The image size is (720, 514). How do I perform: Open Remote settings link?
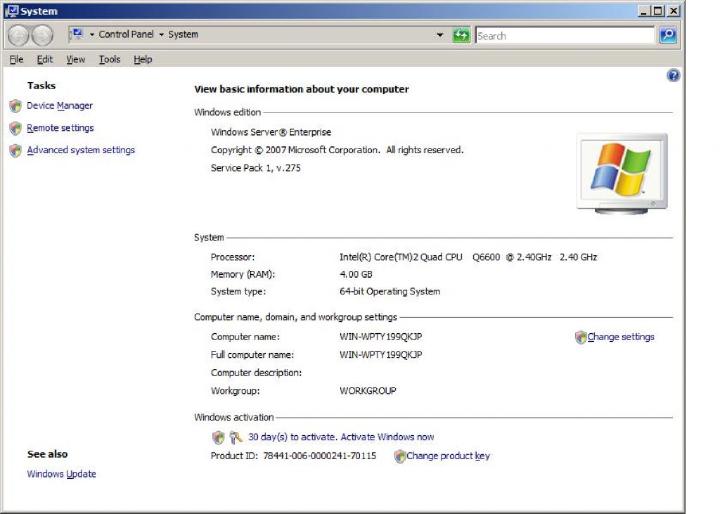pyautogui.click(x=60, y=128)
